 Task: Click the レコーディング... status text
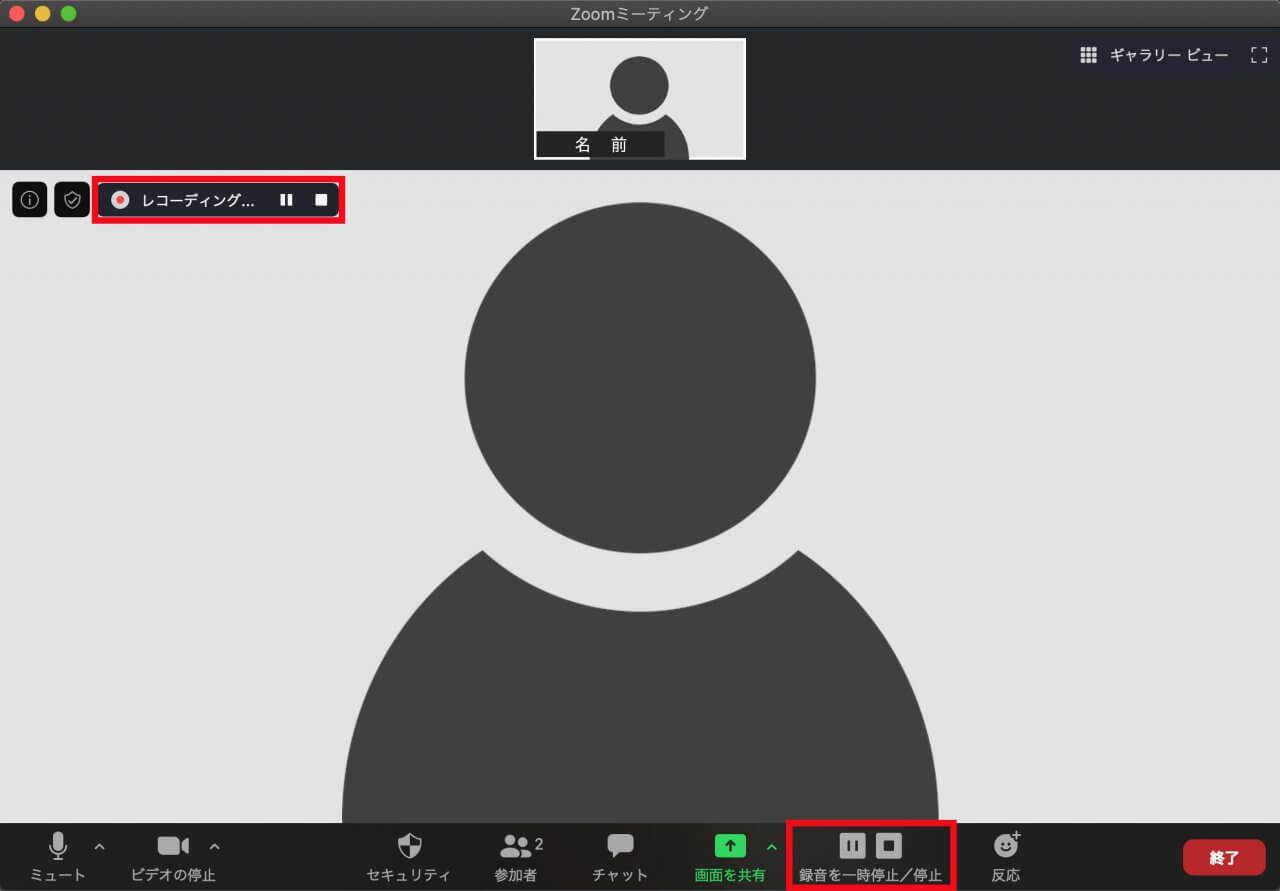pos(198,200)
